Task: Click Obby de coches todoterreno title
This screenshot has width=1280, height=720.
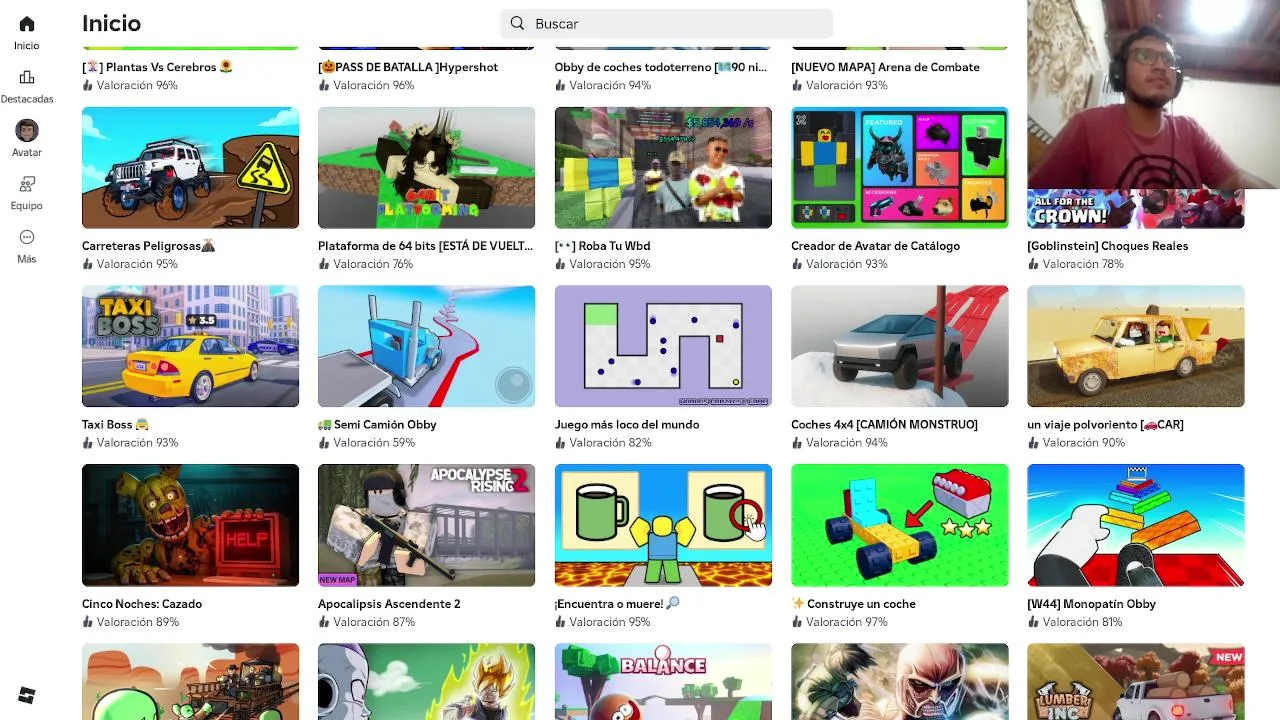Action: 661,67
